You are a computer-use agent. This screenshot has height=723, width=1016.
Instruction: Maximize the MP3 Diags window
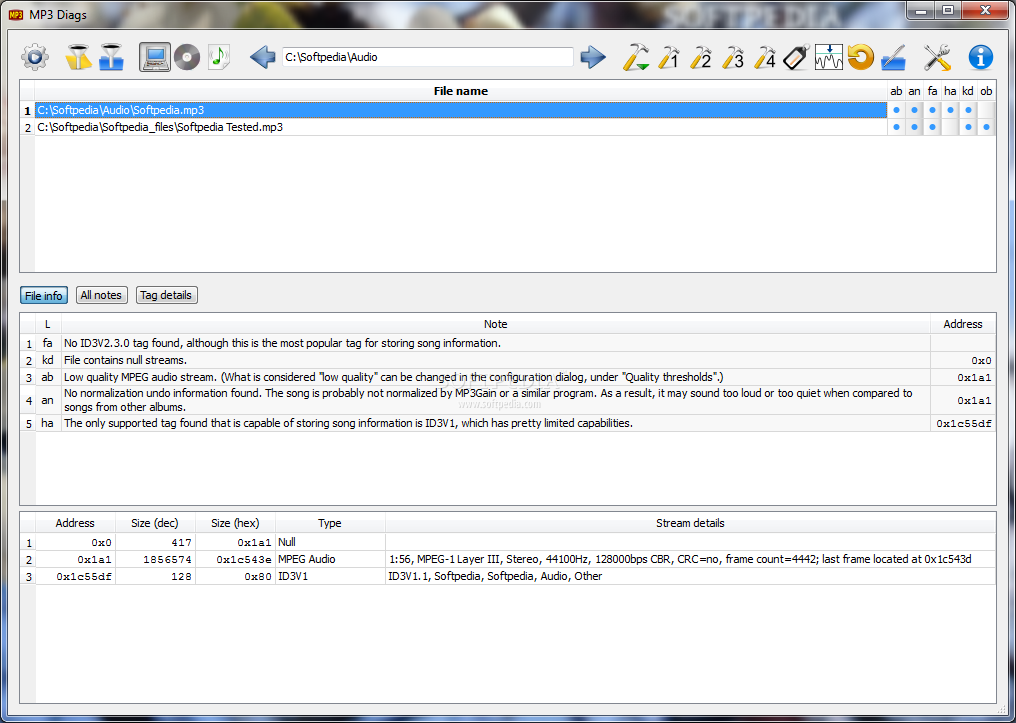tap(949, 10)
